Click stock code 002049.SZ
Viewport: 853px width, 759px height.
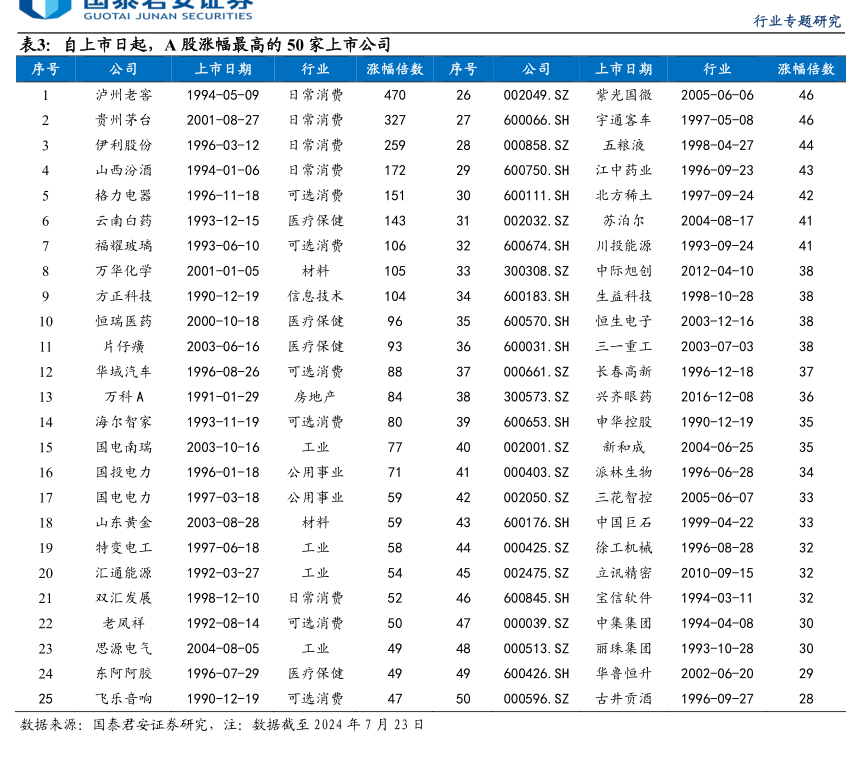[536, 95]
